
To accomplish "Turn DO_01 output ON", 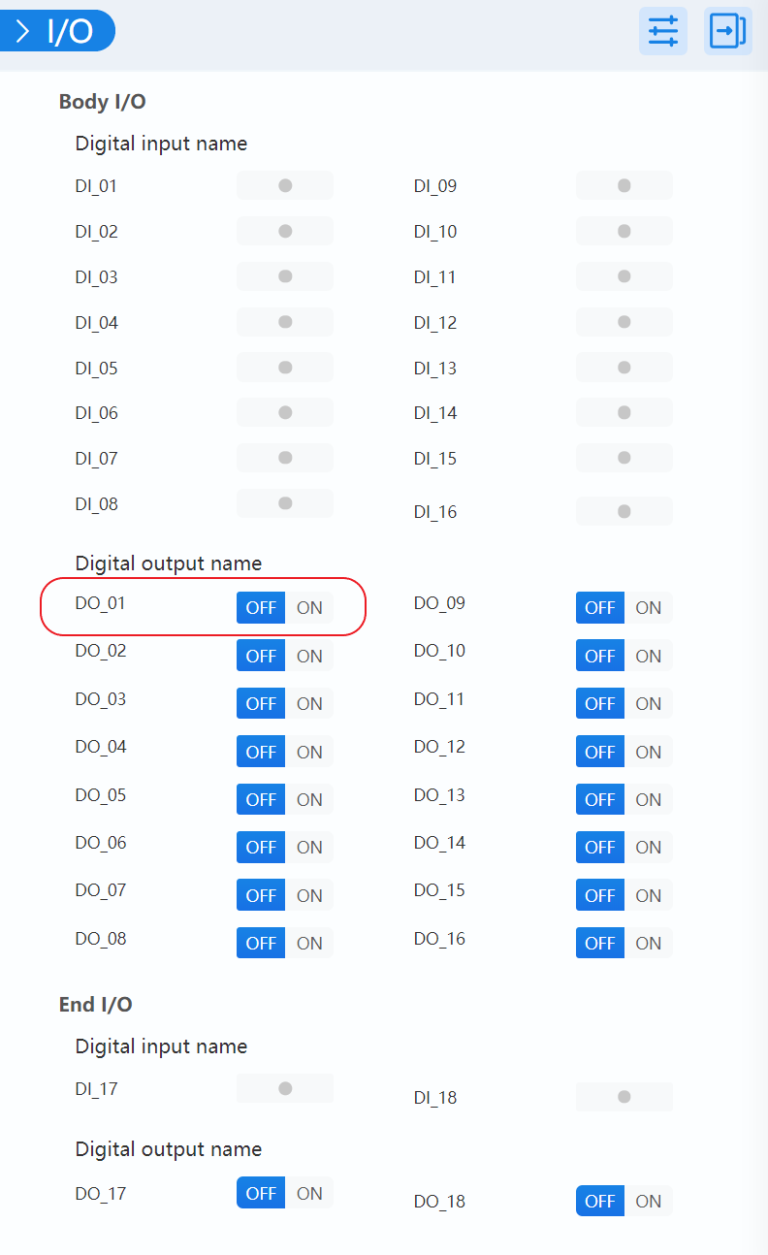I will [x=309, y=608].
